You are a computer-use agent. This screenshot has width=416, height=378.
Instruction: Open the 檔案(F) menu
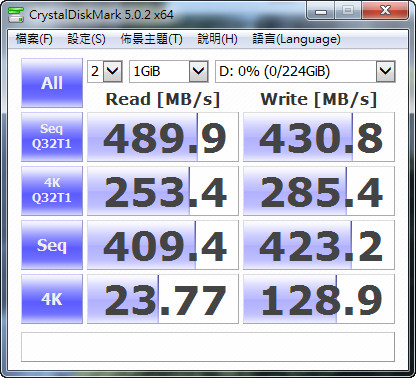tap(34, 39)
